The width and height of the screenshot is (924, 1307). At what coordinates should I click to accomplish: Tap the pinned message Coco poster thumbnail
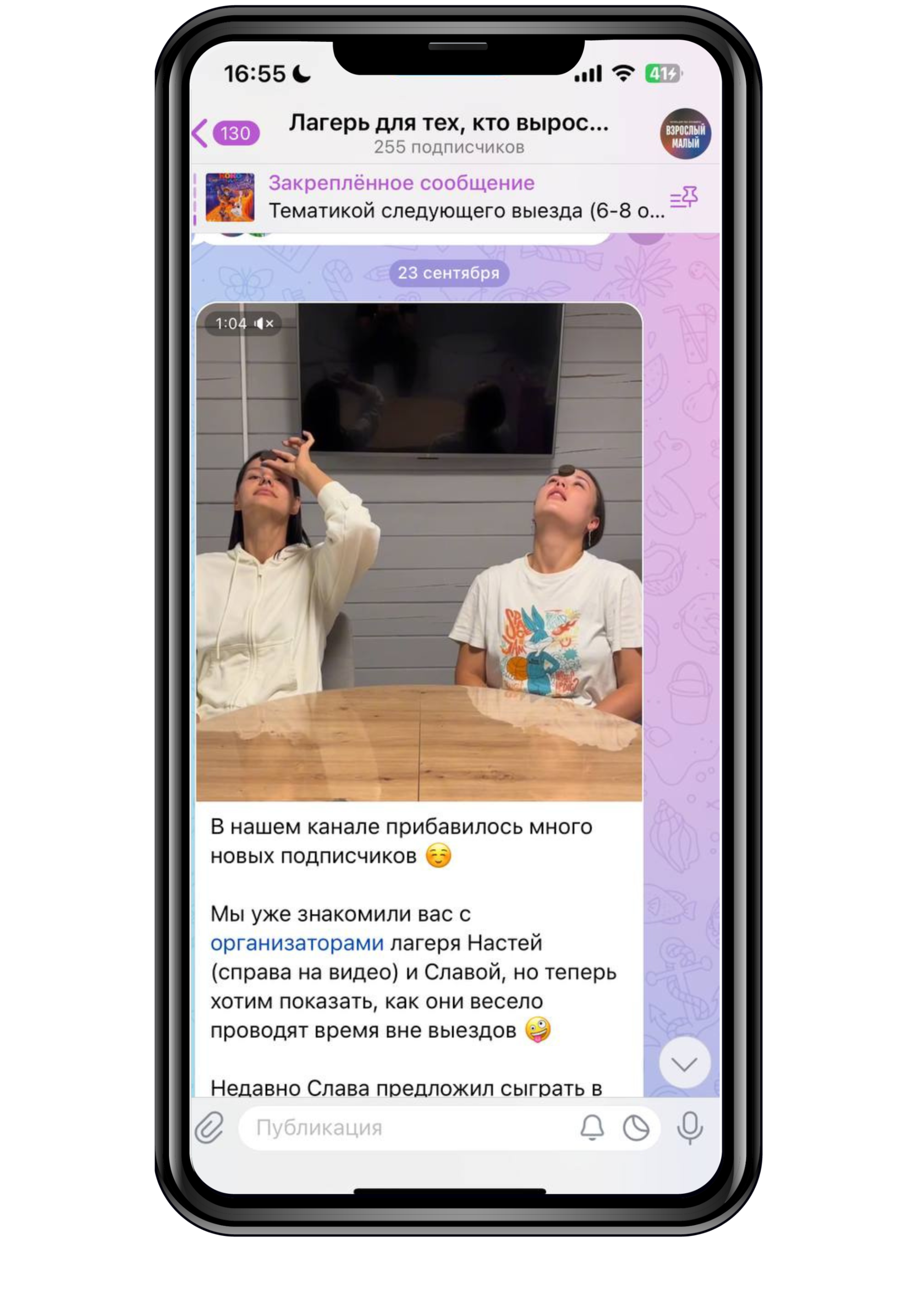pos(230,197)
